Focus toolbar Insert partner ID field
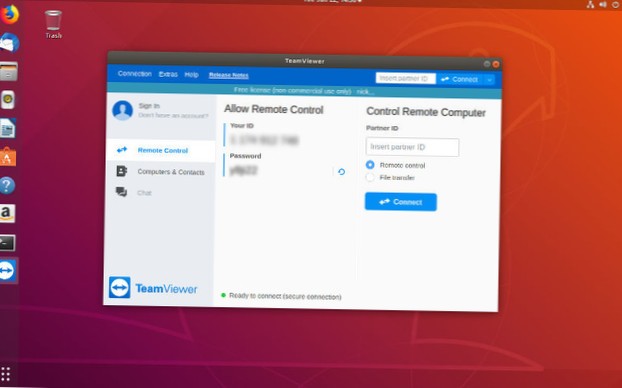Viewport: 622px width, 388px height. click(405, 79)
